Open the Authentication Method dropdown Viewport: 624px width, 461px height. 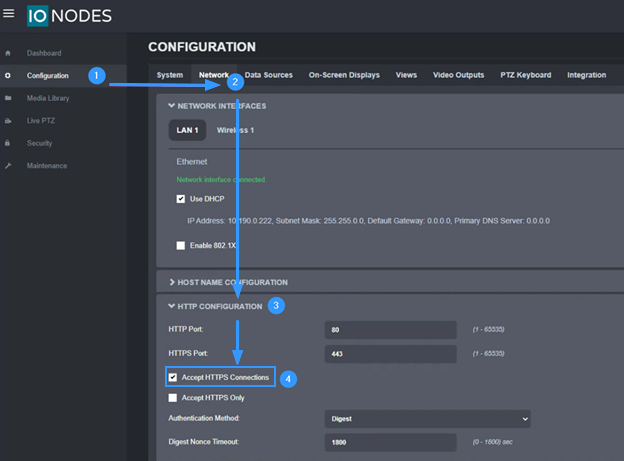pyautogui.click(x=427, y=419)
